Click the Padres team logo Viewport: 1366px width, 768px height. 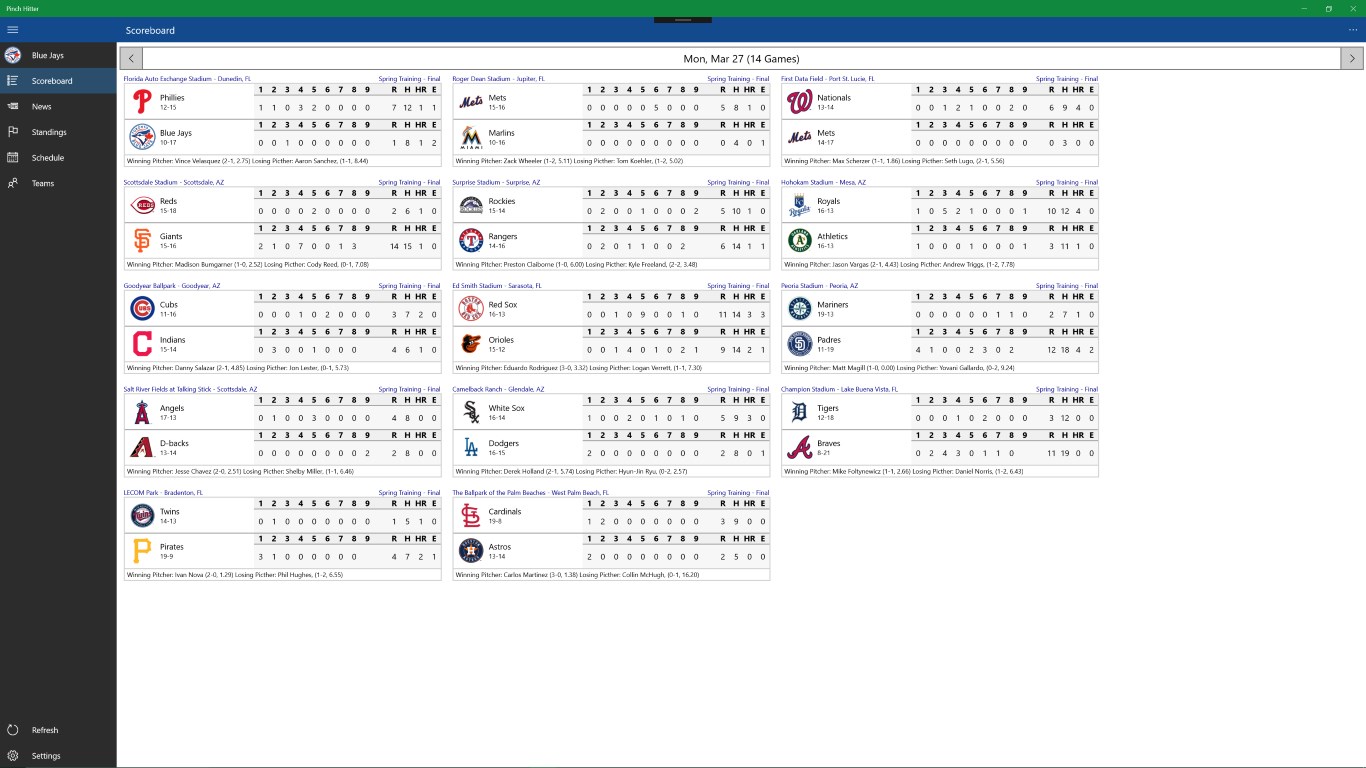pyautogui.click(x=799, y=344)
